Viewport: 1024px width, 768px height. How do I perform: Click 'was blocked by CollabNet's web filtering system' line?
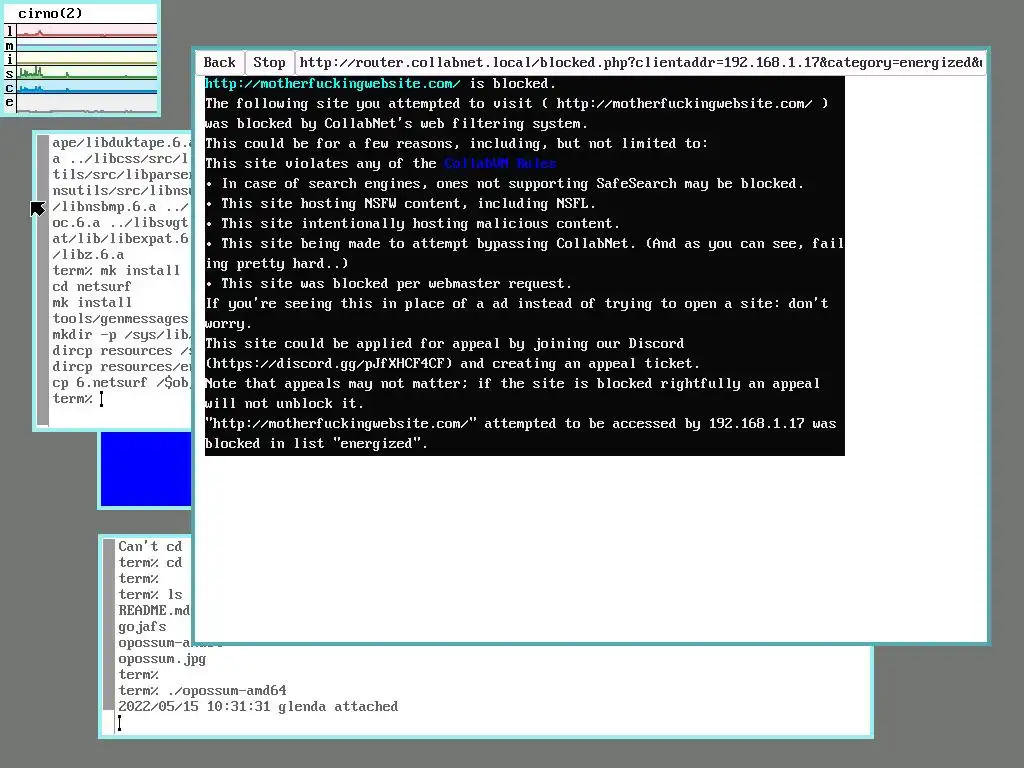point(396,123)
